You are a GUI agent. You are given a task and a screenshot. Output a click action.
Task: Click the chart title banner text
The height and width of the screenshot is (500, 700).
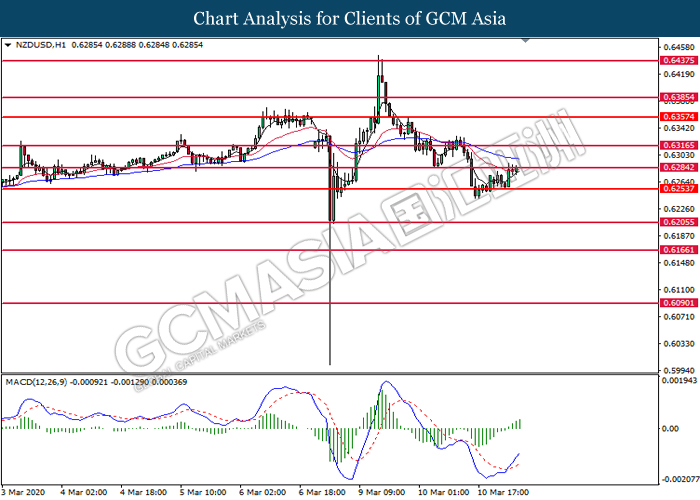pos(350,19)
